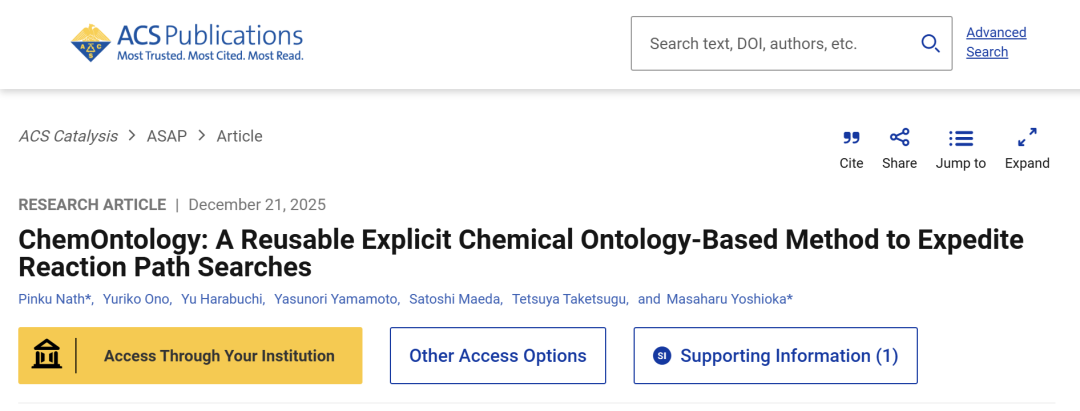
Task: Open the Advanced Search link
Action: click(x=995, y=42)
